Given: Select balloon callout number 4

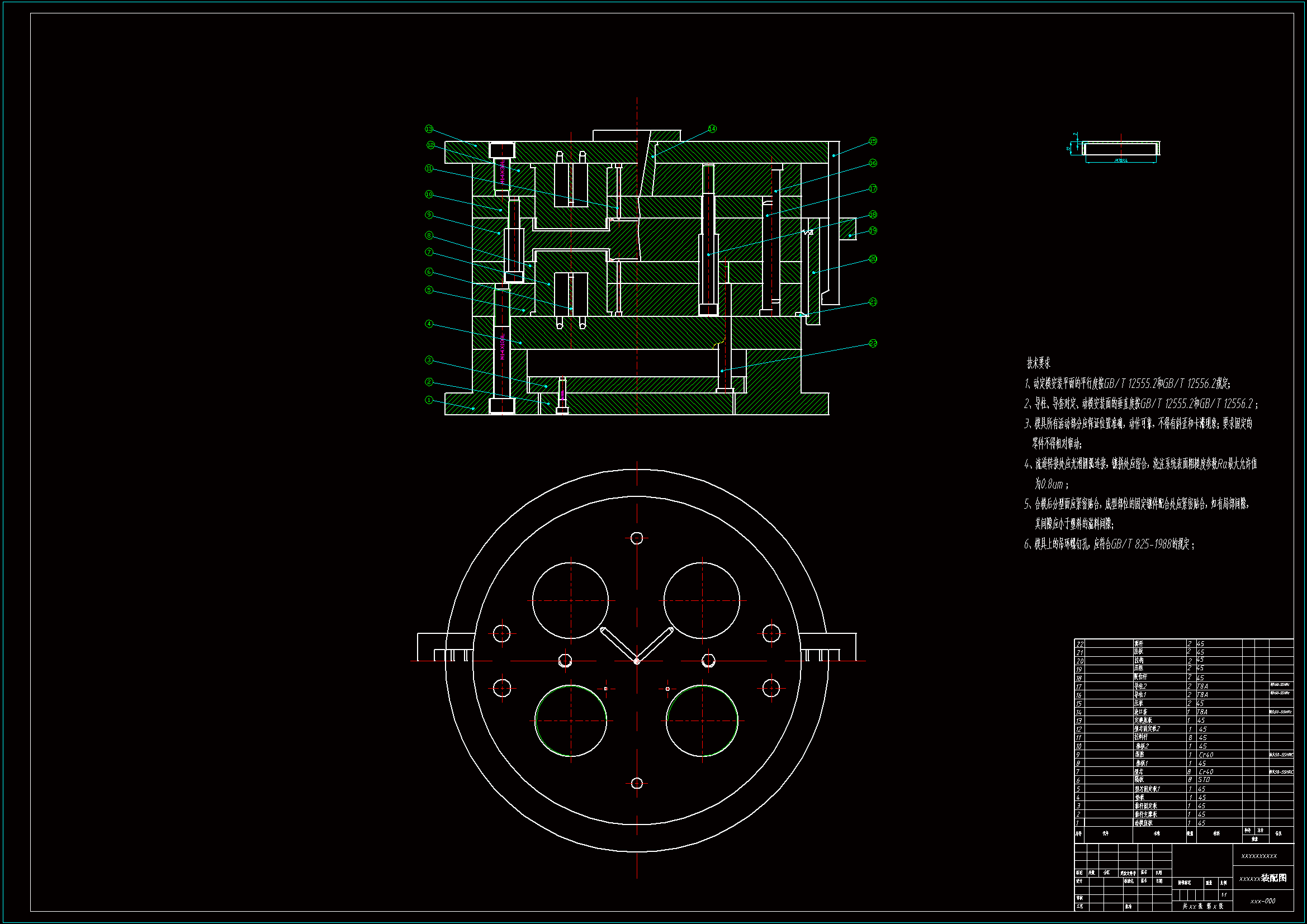Looking at the screenshot, I should pyautogui.click(x=429, y=324).
